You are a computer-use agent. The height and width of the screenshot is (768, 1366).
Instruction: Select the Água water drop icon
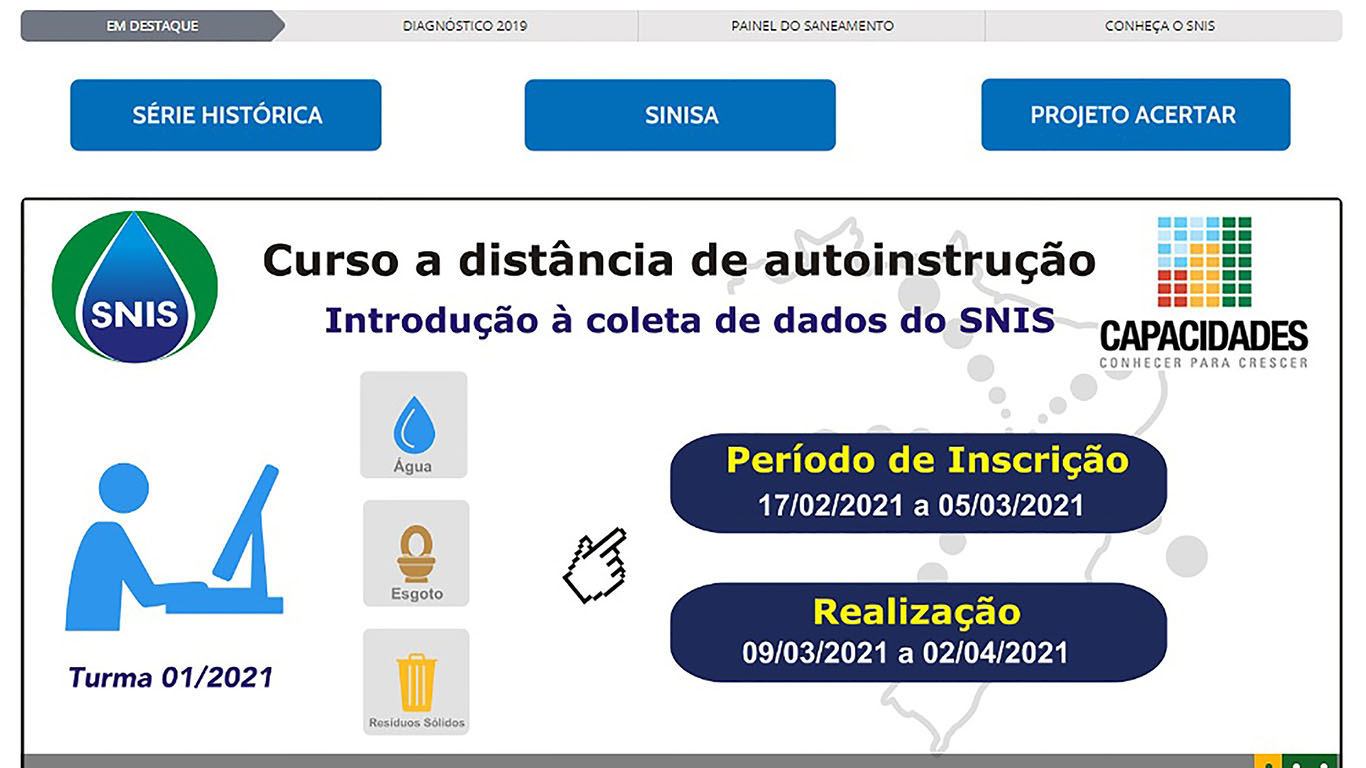coord(413,425)
